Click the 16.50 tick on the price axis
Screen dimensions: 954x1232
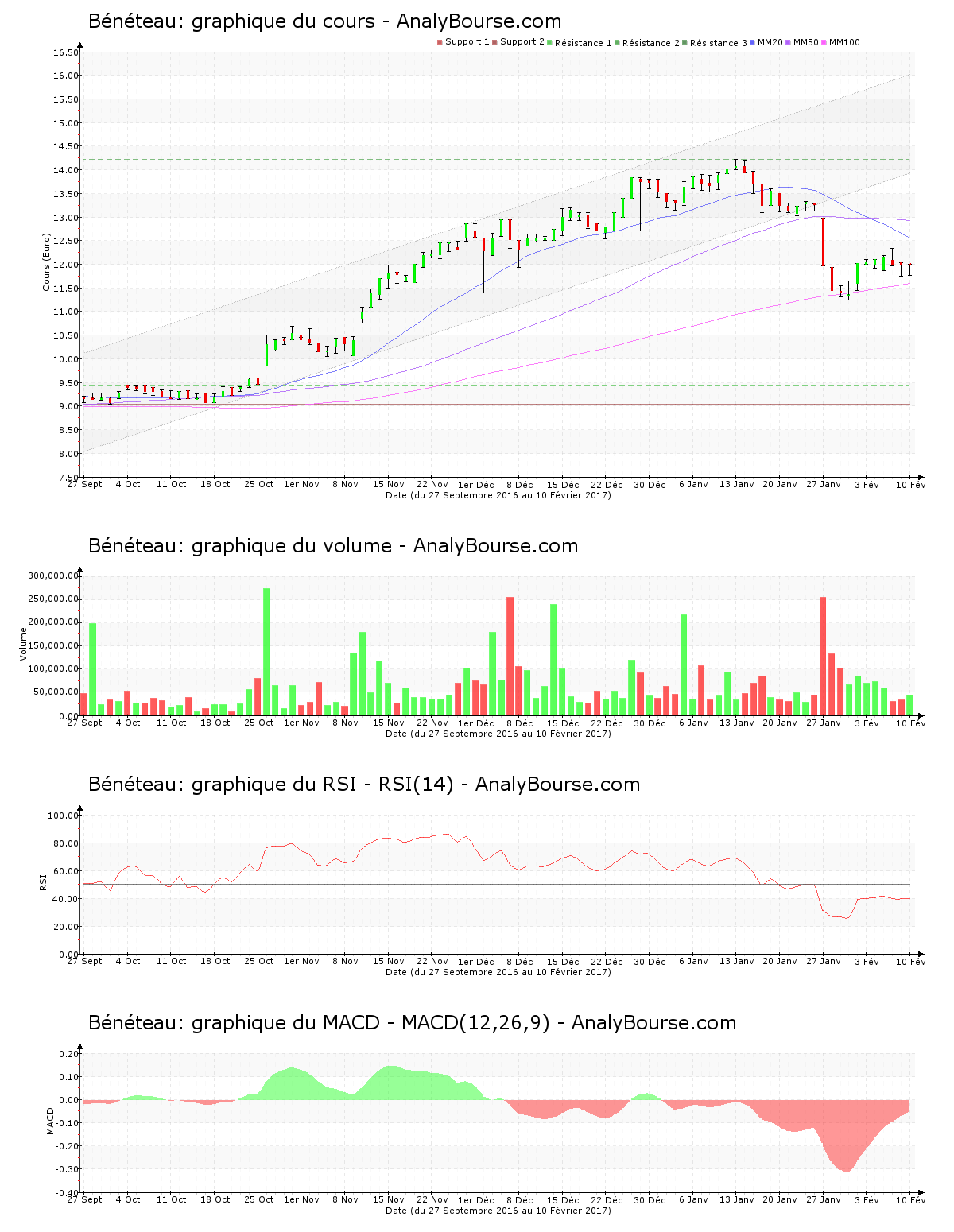[66, 52]
